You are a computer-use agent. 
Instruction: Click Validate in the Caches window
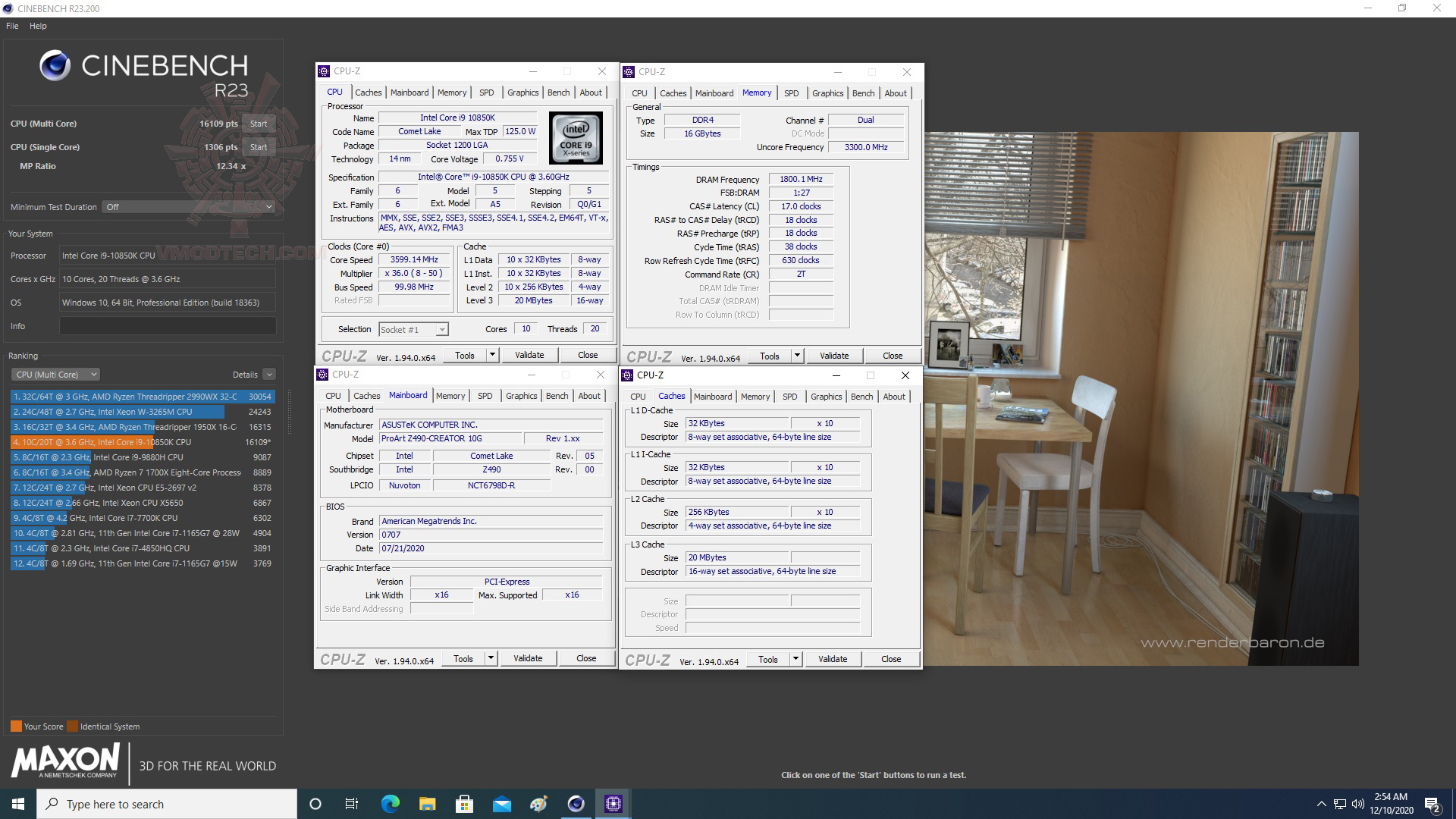coord(832,659)
